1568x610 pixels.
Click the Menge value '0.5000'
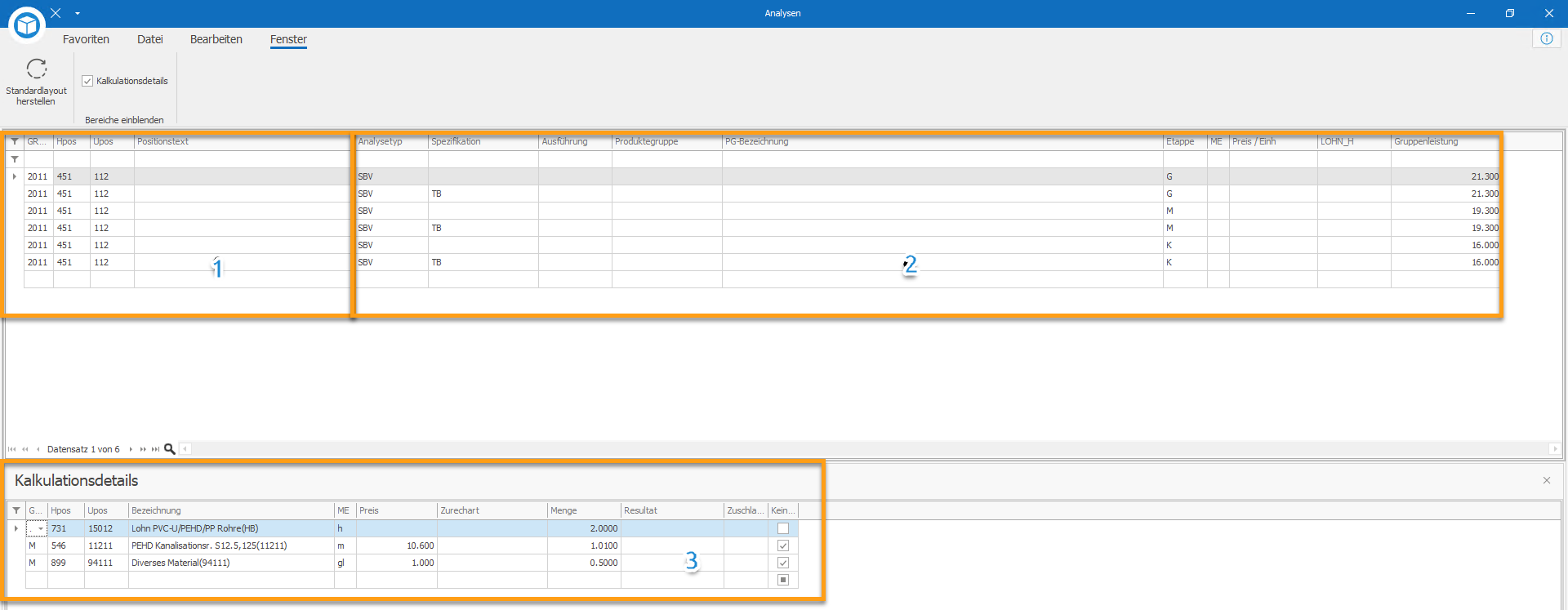[584, 563]
